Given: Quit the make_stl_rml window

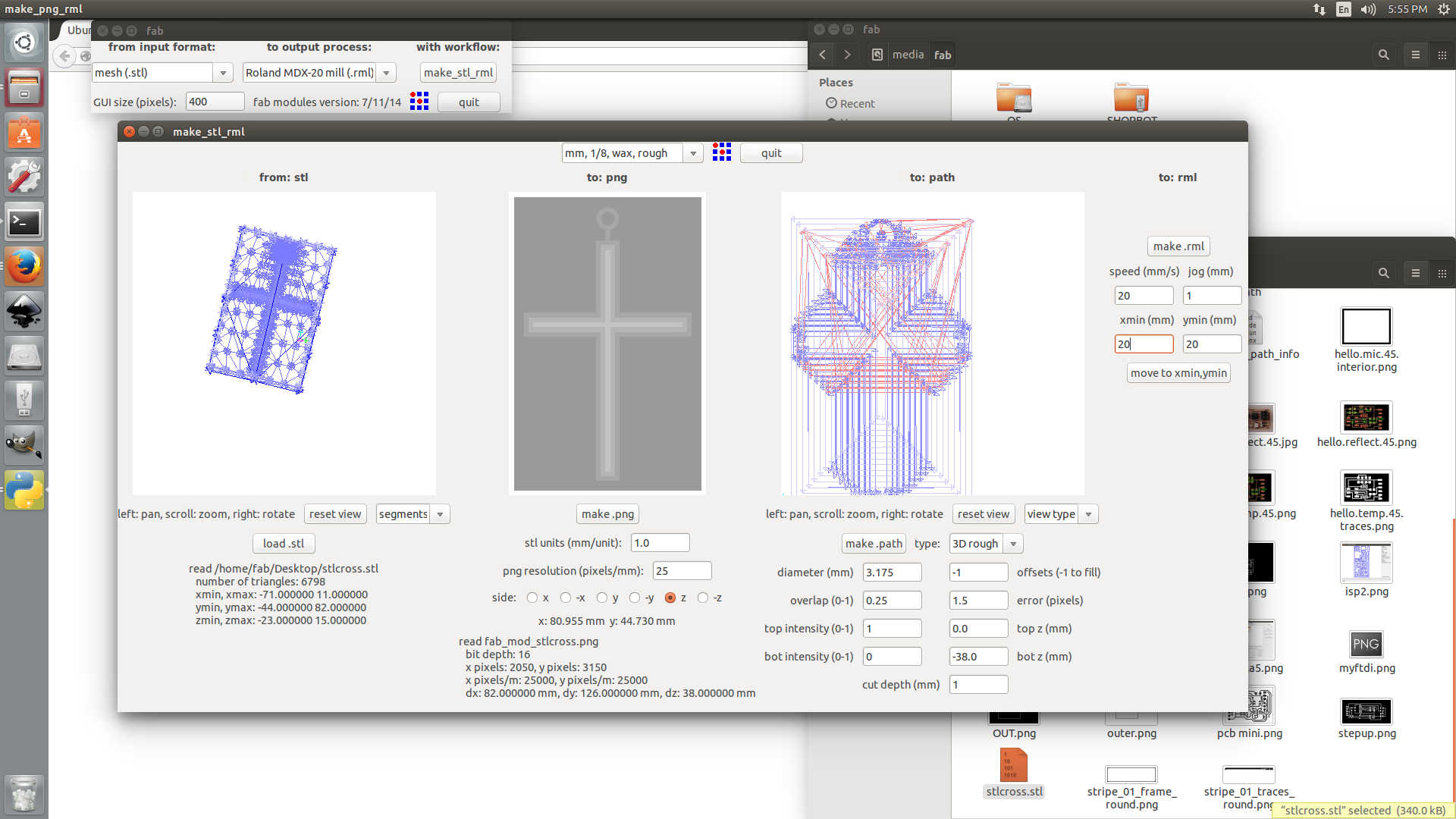Looking at the screenshot, I should 771,153.
